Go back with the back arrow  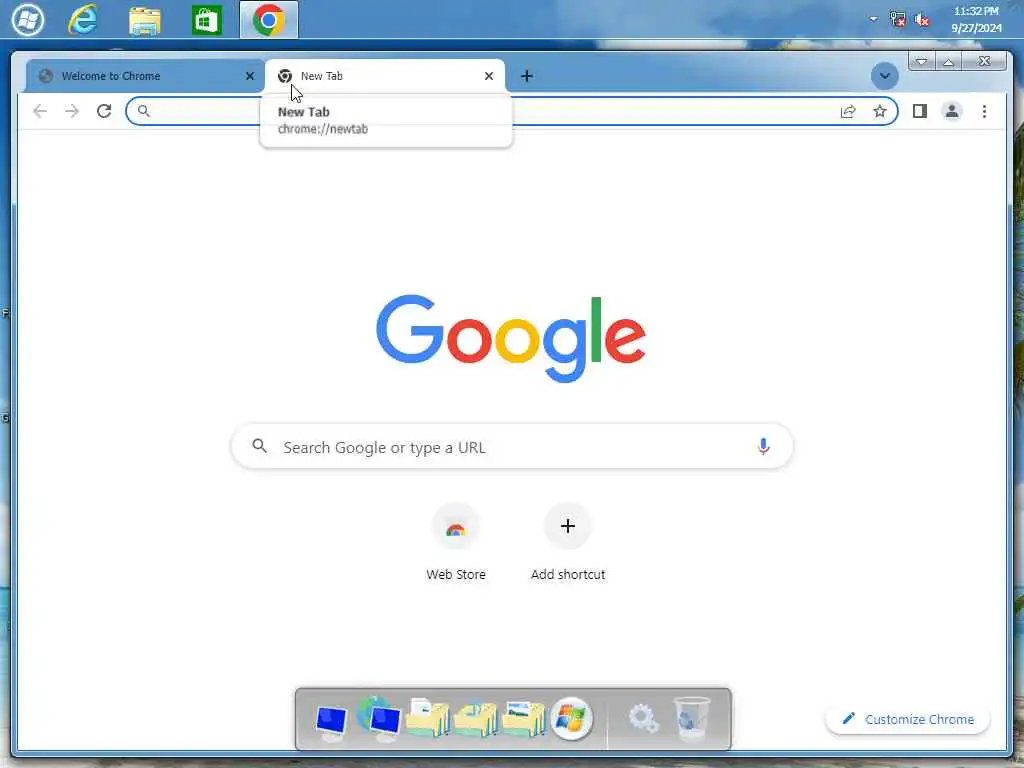click(40, 111)
